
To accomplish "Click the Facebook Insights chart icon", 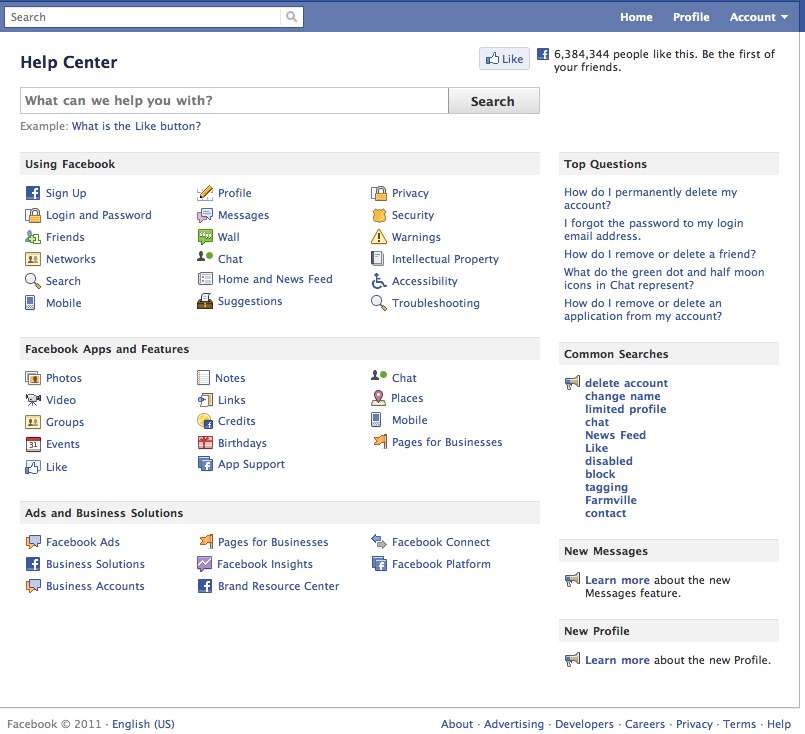I will [x=204, y=564].
